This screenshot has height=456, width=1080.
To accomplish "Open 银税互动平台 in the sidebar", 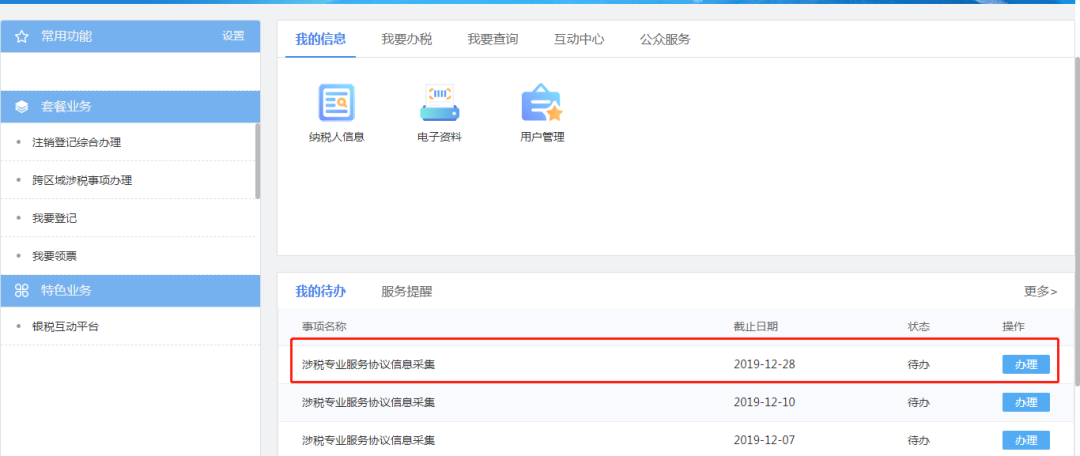I will pos(65,327).
